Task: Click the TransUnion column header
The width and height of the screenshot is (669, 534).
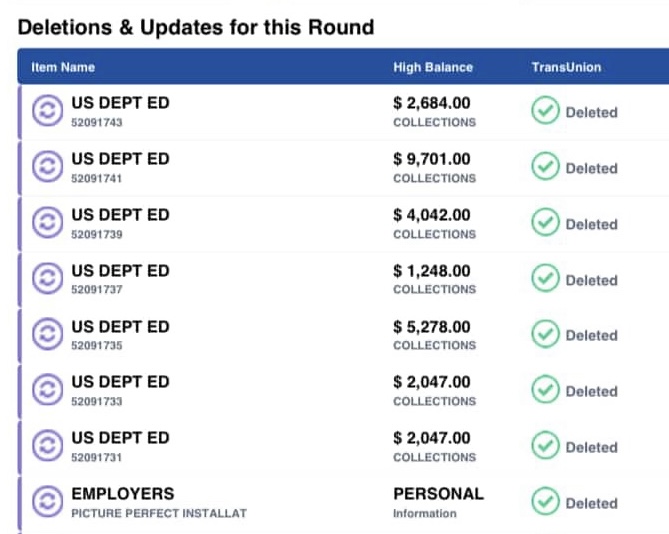Action: tap(566, 68)
